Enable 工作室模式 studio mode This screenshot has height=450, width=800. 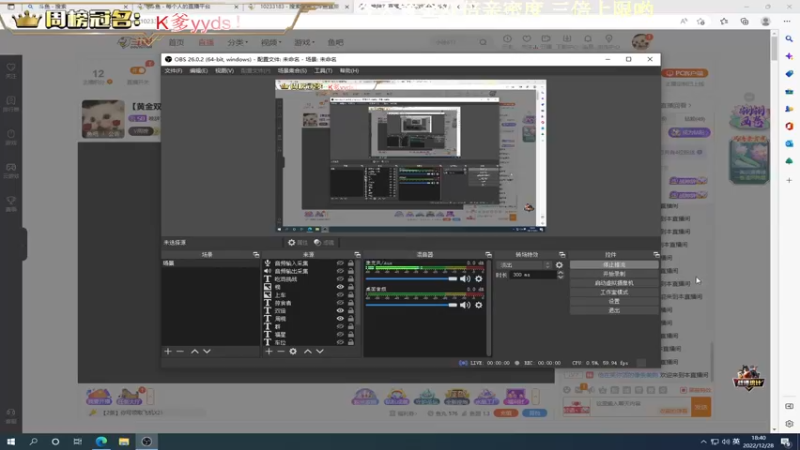pos(614,292)
